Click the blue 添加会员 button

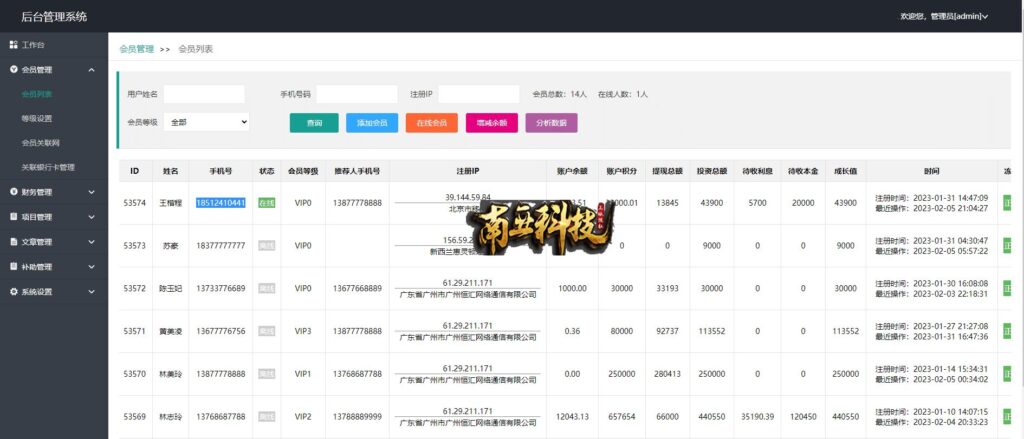[372, 123]
